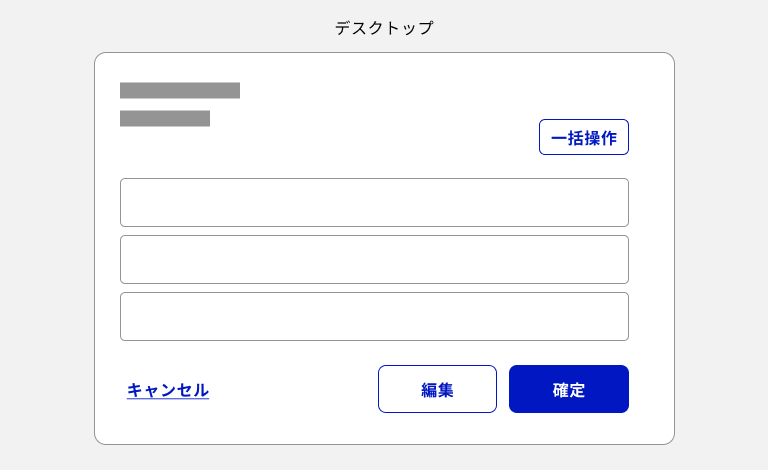Cancel the dialog using the underlined キャンセル text
The width and height of the screenshot is (768, 470).
pos(168,390)
